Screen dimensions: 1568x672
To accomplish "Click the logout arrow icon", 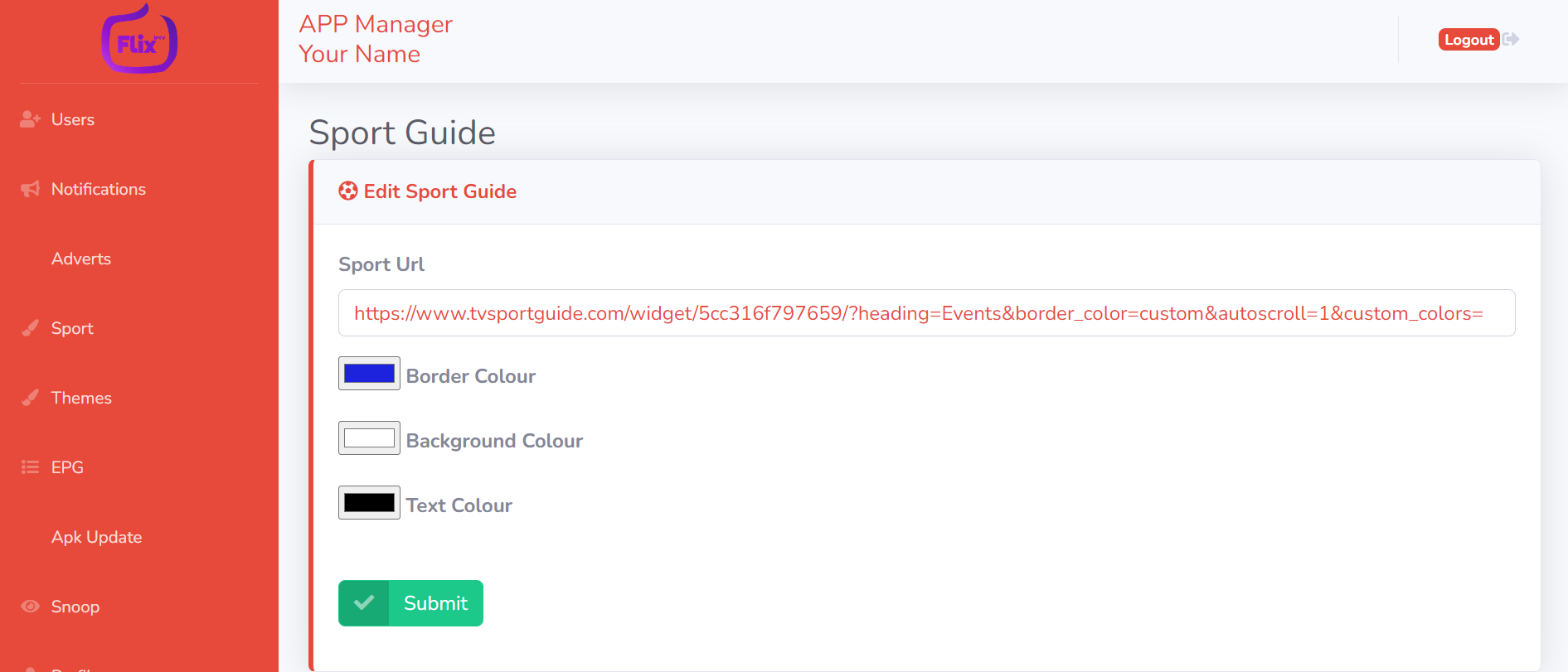I will click(1511, 40).
